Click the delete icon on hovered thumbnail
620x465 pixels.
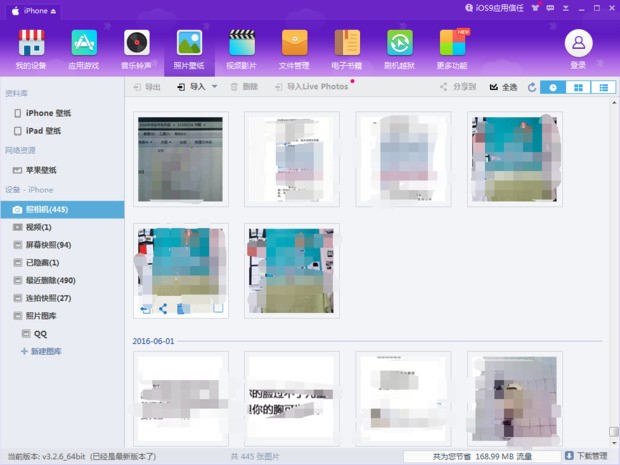pos(181,309)
